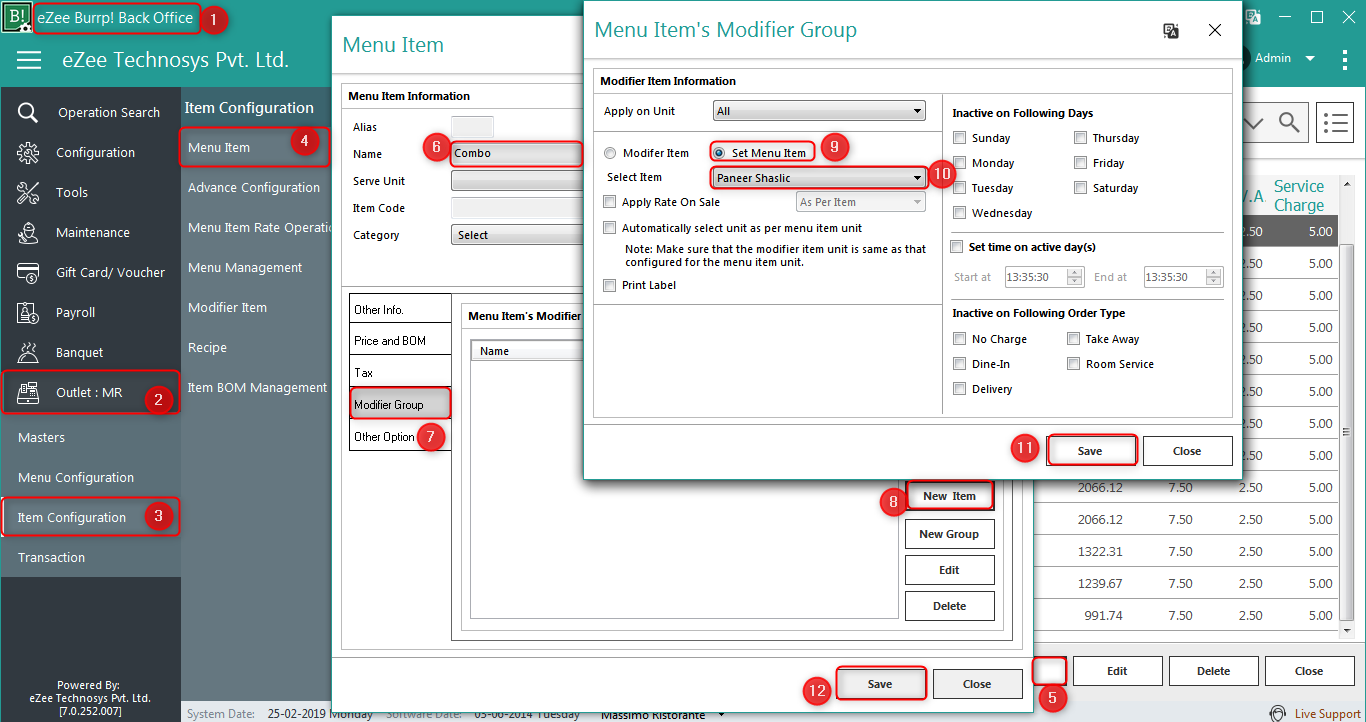The width and height of the screenshot is (1366, 722).
Task: Open the Select Item dropdown showing Paneer Shaslic
Action: point(819,178)
